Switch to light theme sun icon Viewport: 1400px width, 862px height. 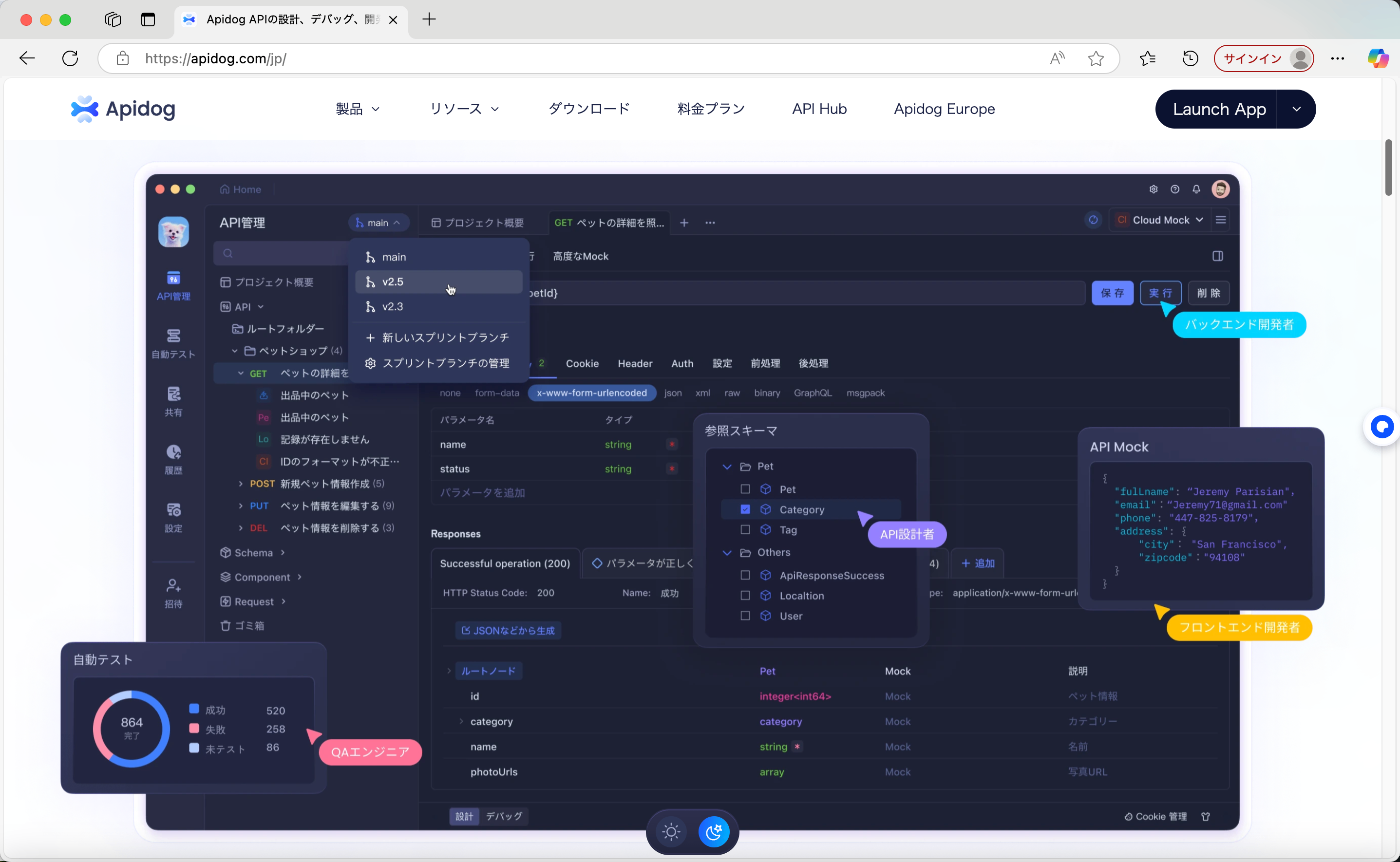pos(671,832)
